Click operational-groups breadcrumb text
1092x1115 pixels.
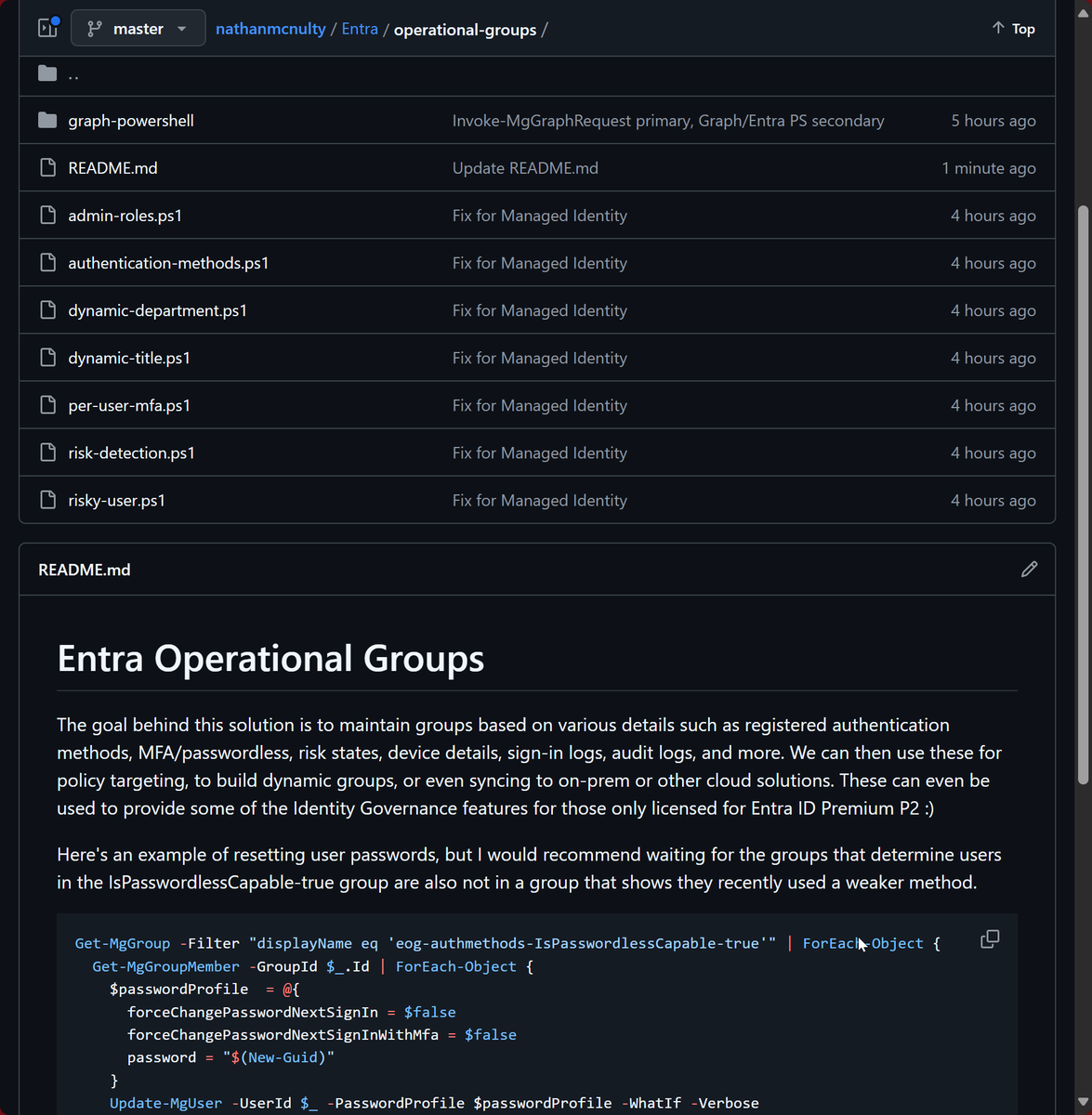(x=465, y=30)
